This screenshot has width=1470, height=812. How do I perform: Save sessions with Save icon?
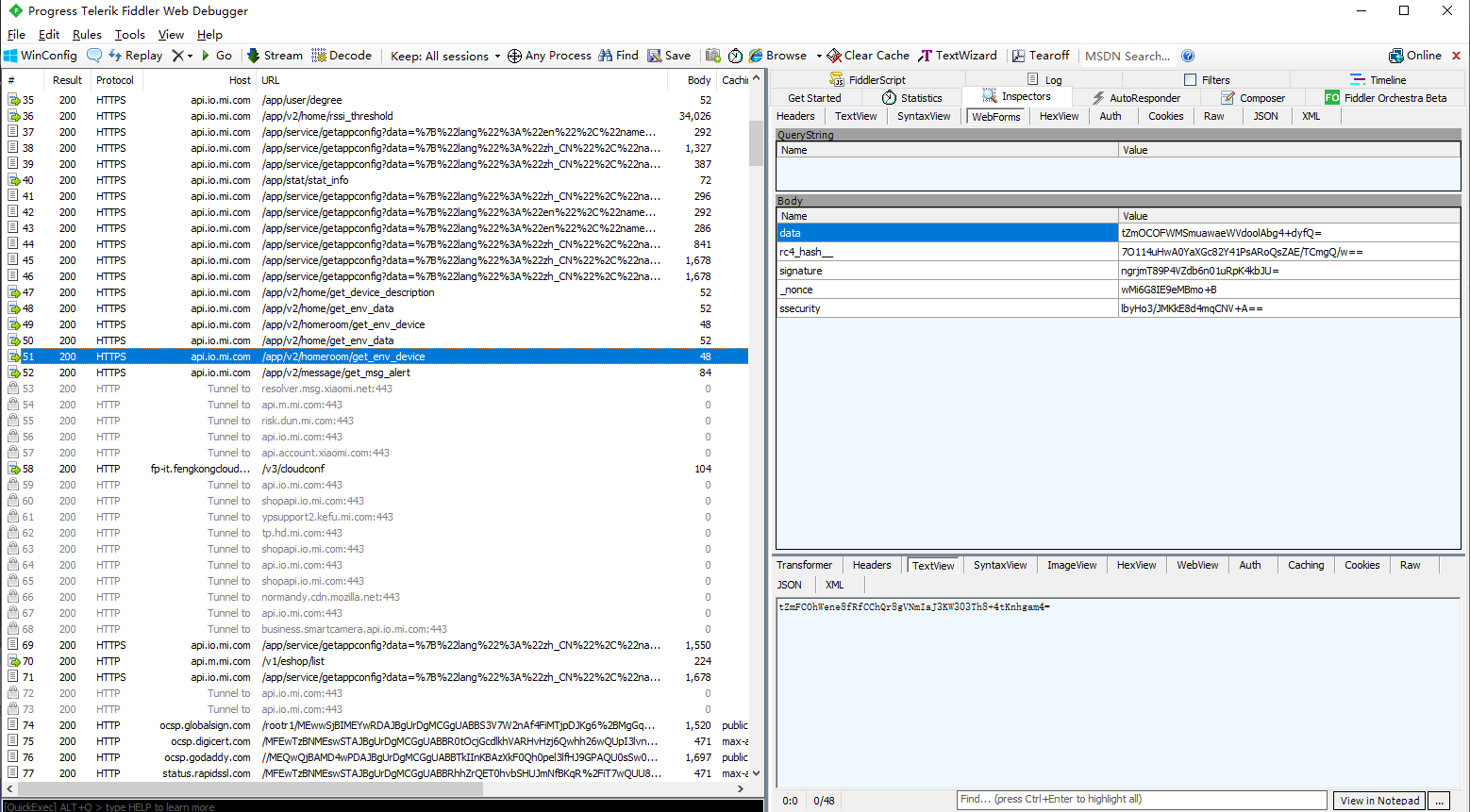[669, 56]
